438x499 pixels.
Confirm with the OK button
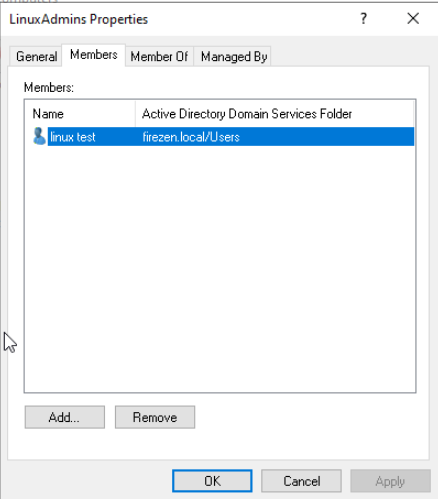tap(212, 481)
